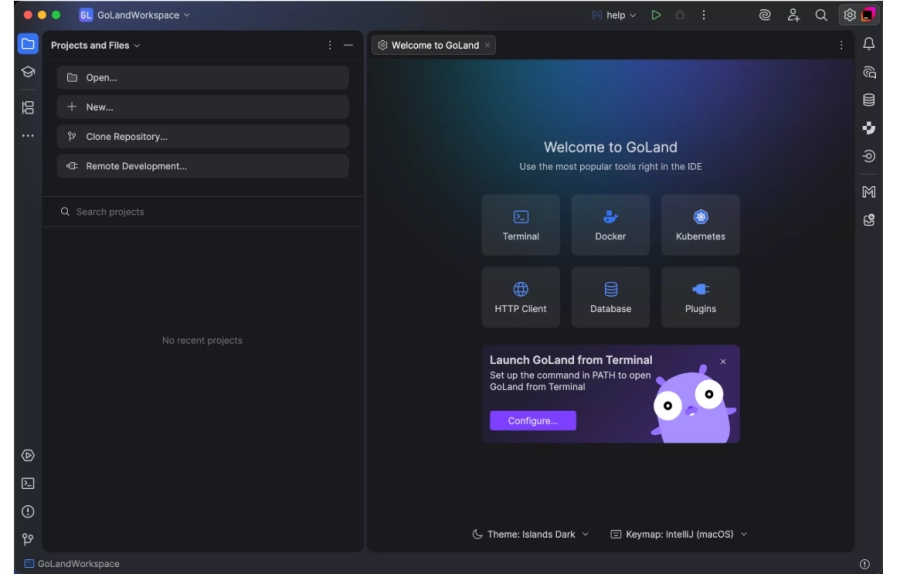Open the Plugins tile
Screen dimensions: 900x574
pyautogui.click(x=701, y=297)
